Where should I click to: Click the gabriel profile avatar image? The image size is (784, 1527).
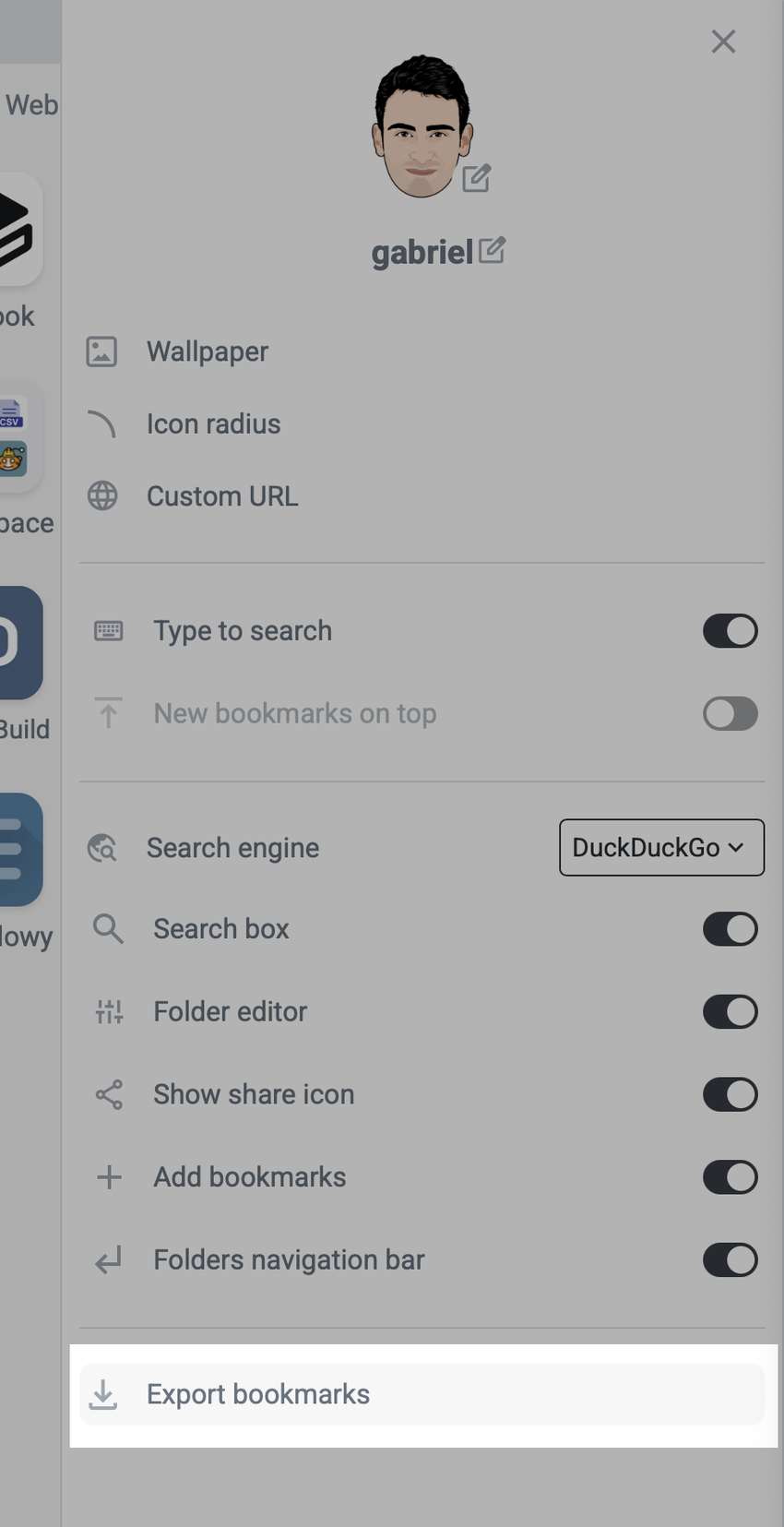[x=422, y=126]
